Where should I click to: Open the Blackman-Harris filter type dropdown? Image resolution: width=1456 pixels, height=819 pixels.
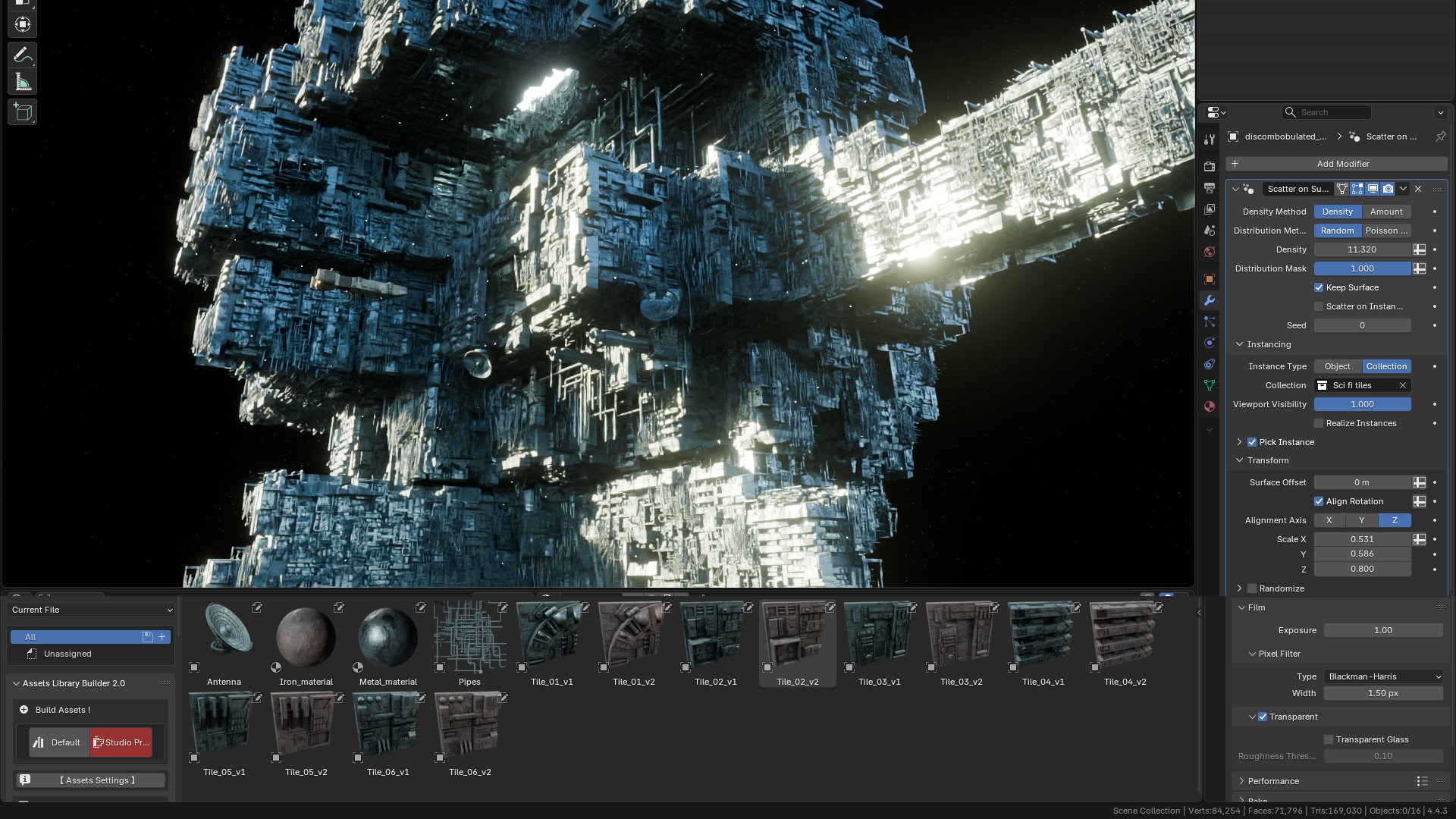[x=1383, y=676]
